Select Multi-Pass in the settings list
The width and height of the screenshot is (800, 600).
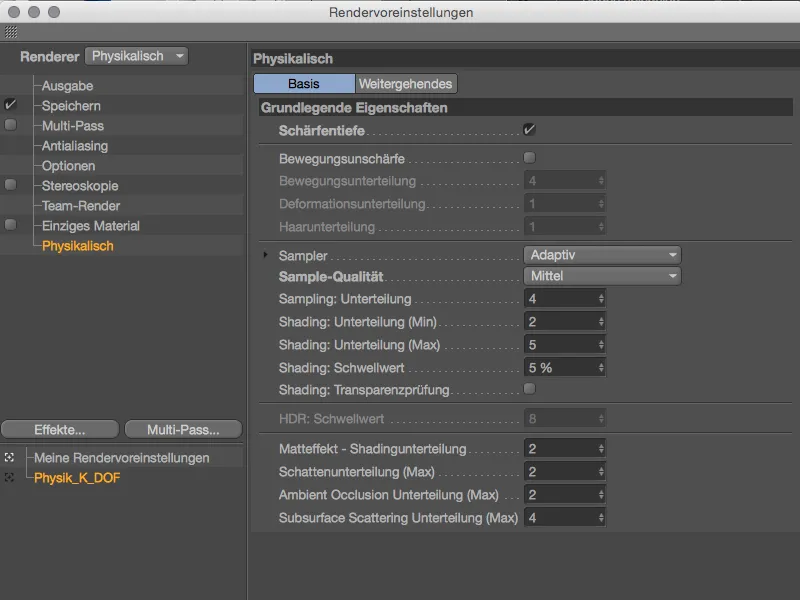pos(72,126)
